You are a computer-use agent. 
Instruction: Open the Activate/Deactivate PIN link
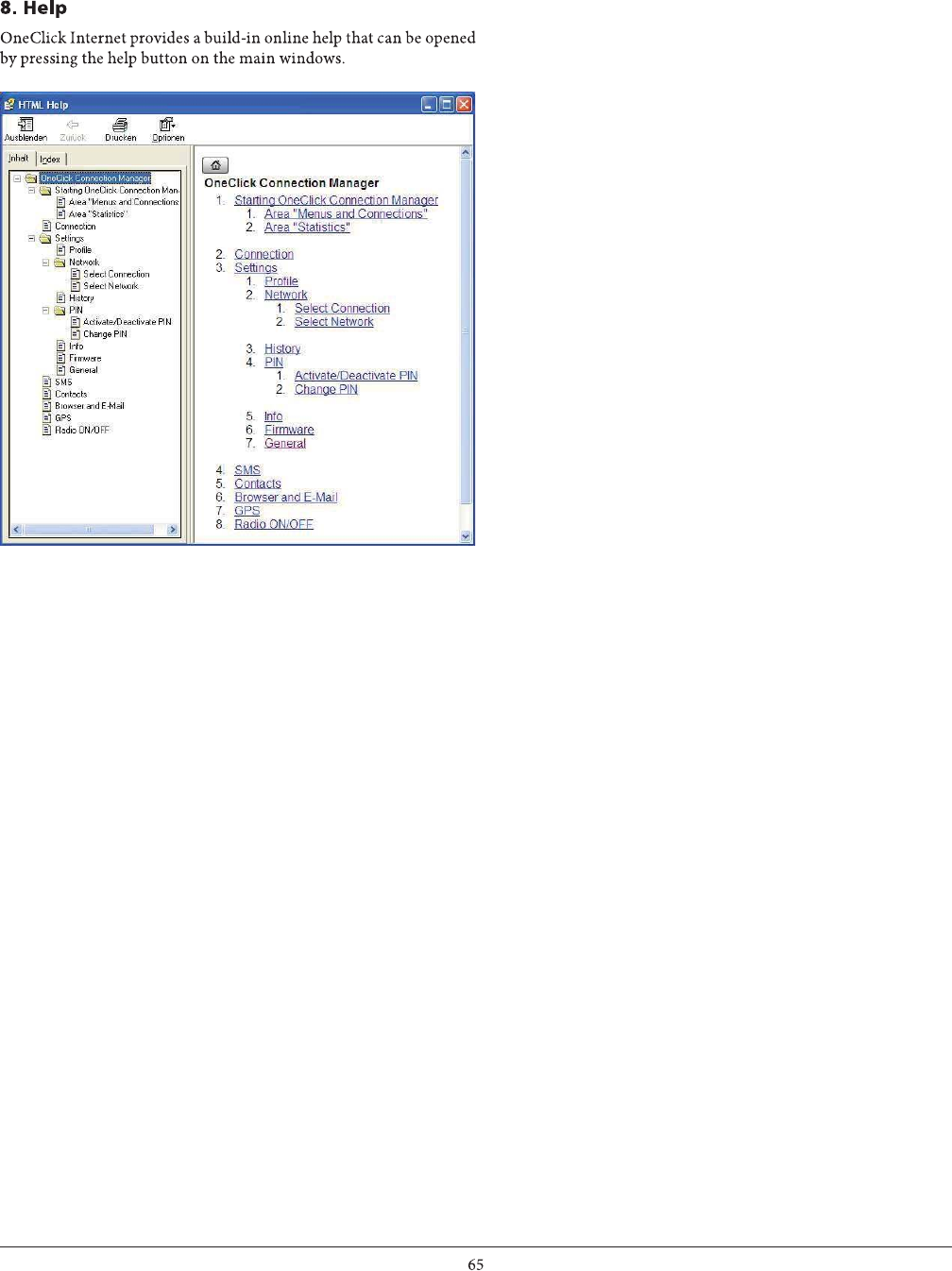[x=356, y=376]
